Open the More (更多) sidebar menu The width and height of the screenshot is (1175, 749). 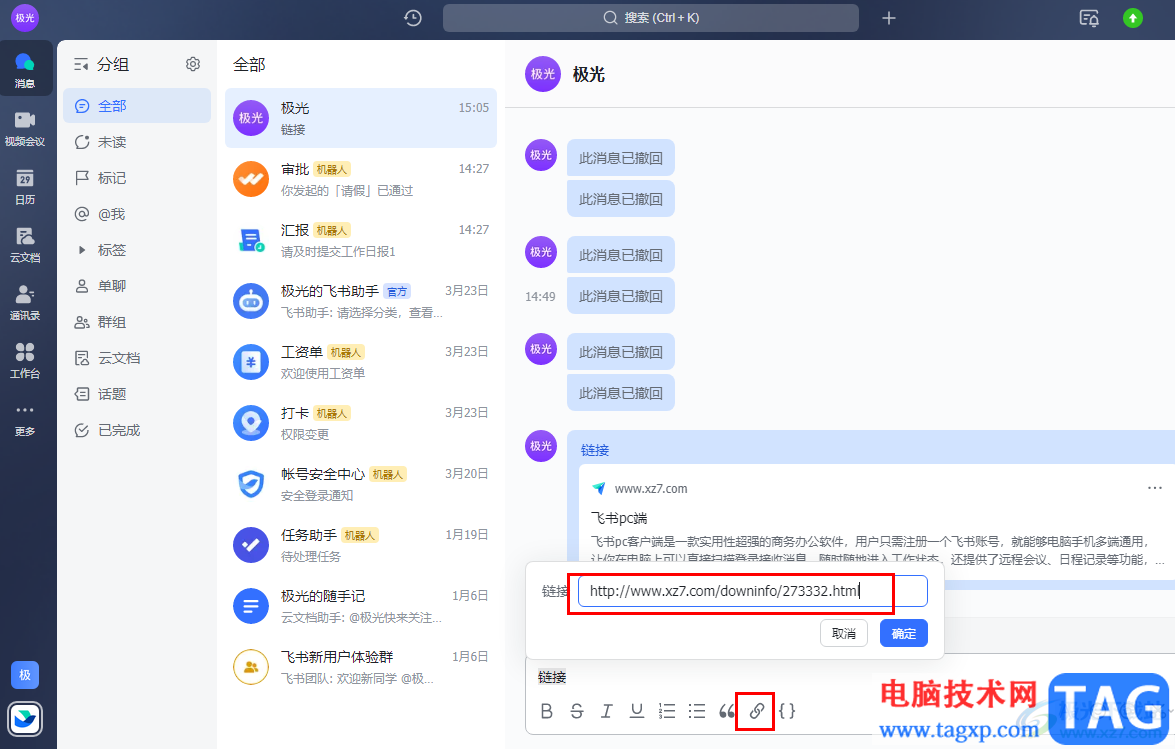[x=25, y=419]
